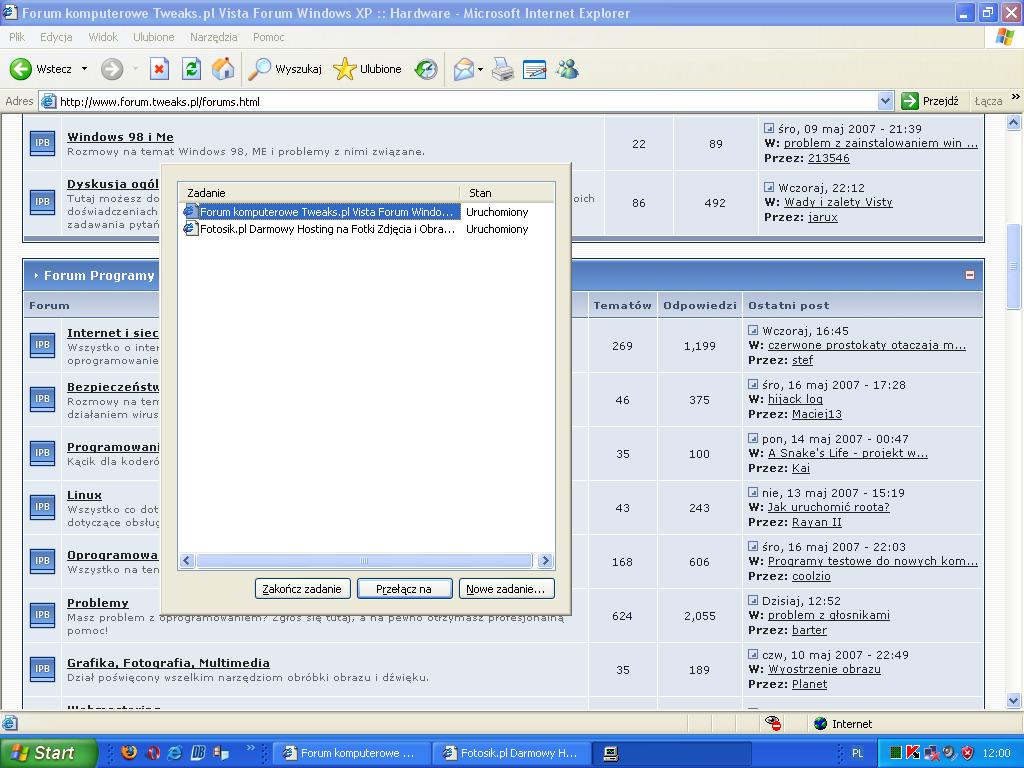Image resolution: width=1024 pixels, height=768 pixels.
Task: Open the History toolbar icon
Action: 426,69
